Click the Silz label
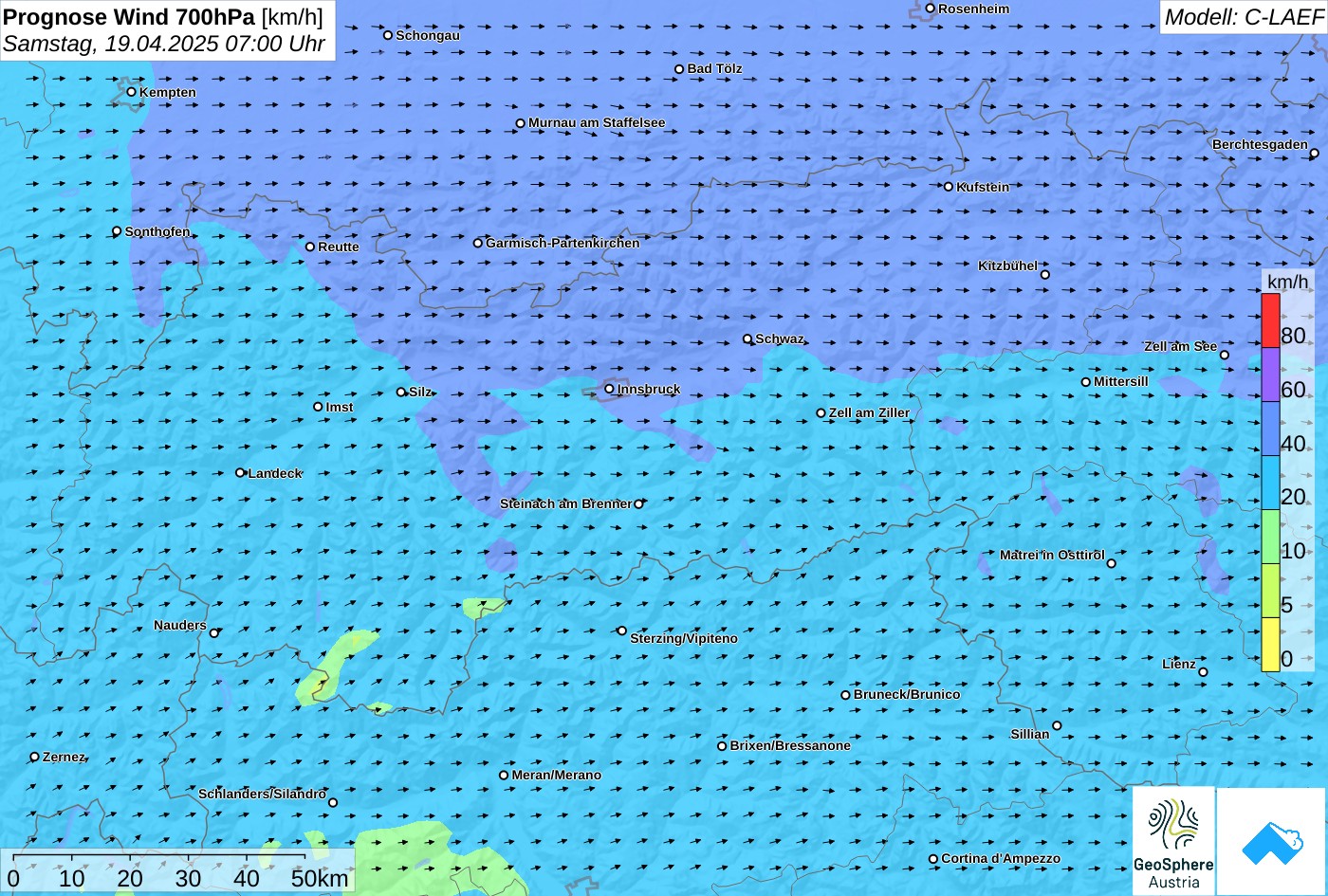 (420, 392)
